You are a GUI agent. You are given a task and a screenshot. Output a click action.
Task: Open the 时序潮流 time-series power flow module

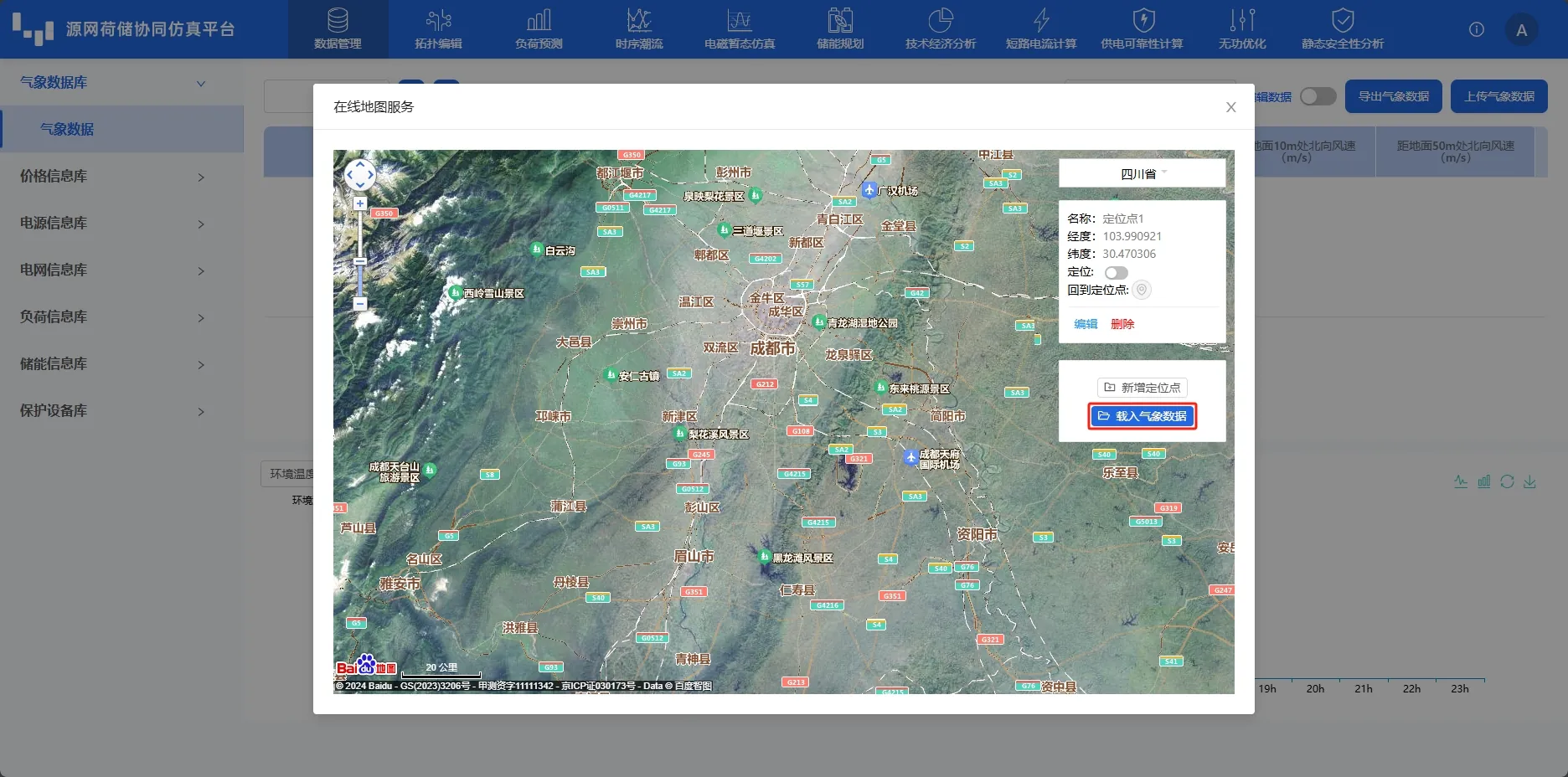pos(639,29)
